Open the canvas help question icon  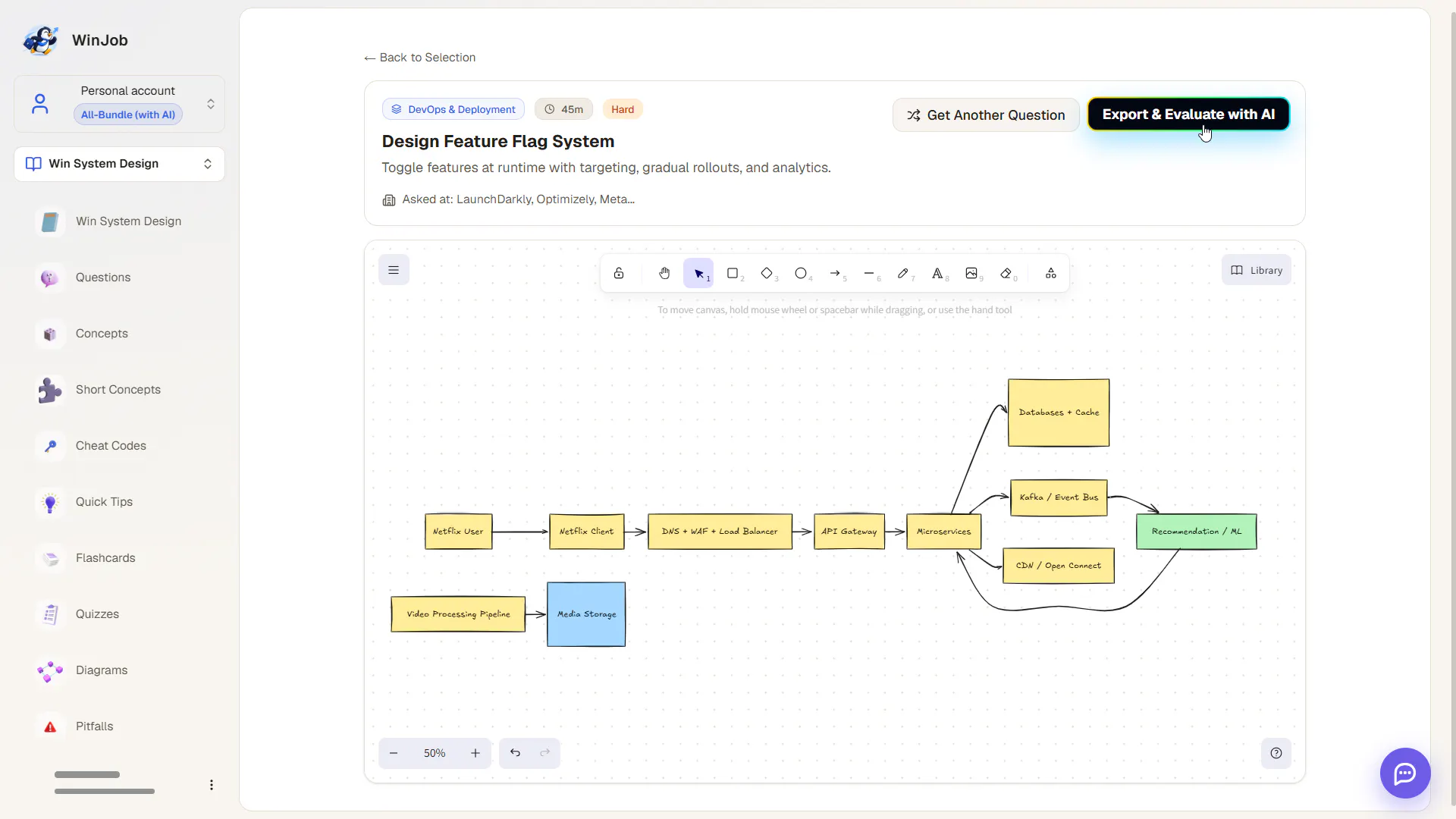point(1276,753)
